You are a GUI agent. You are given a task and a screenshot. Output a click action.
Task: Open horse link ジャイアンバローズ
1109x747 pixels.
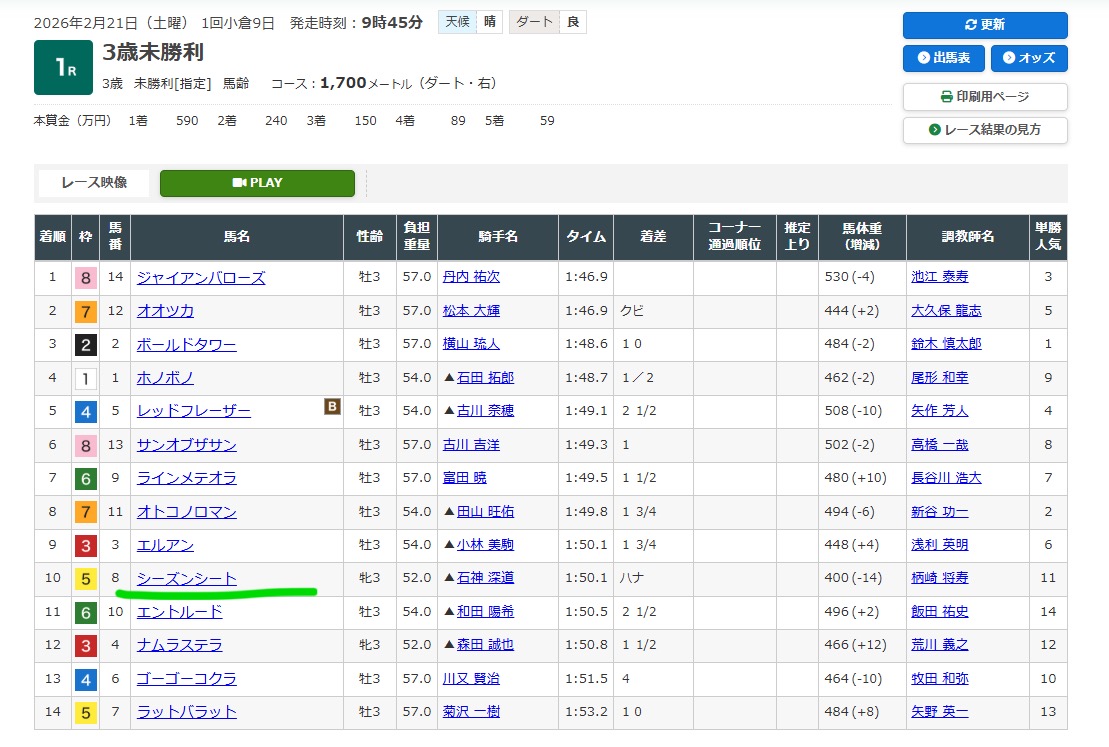point(201,278)
